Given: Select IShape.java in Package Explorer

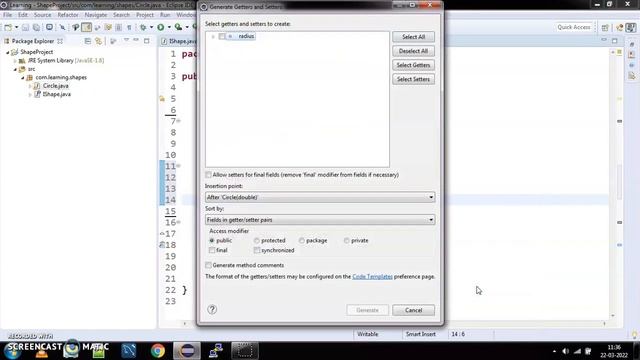Looking at the screenshot, I should tap(57, 94).
